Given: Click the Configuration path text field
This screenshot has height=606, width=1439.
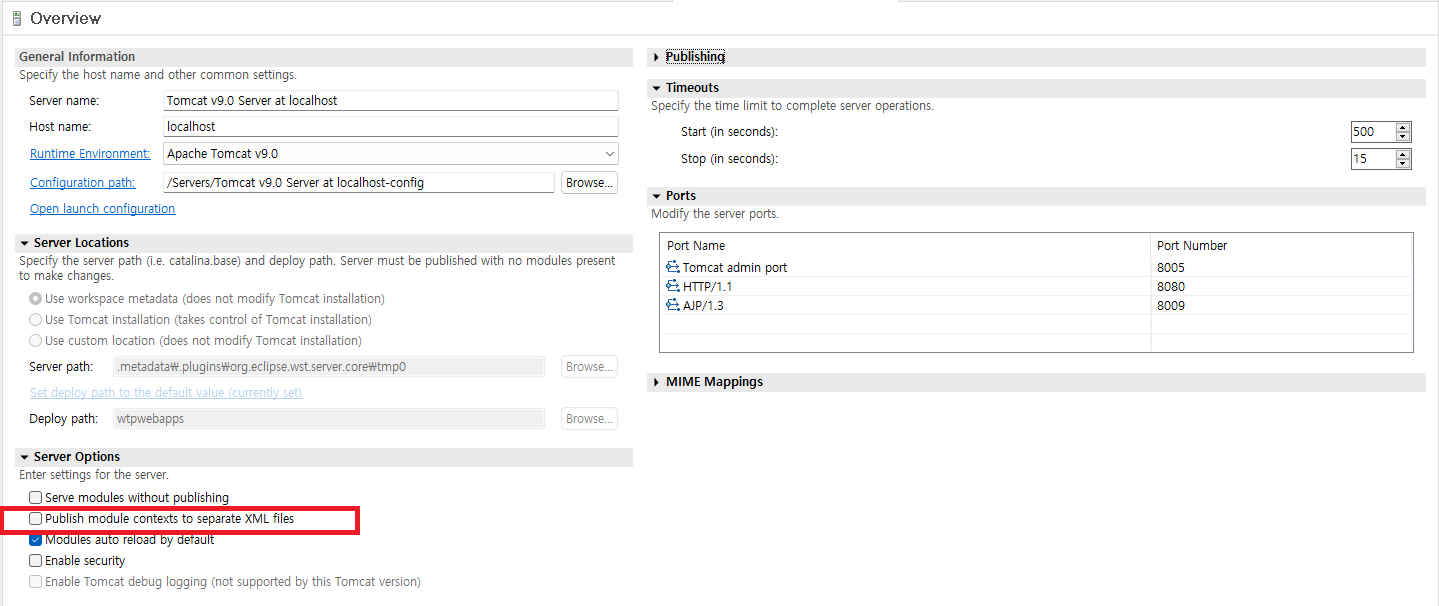Looking at the screenshot, I should point(358,182).
